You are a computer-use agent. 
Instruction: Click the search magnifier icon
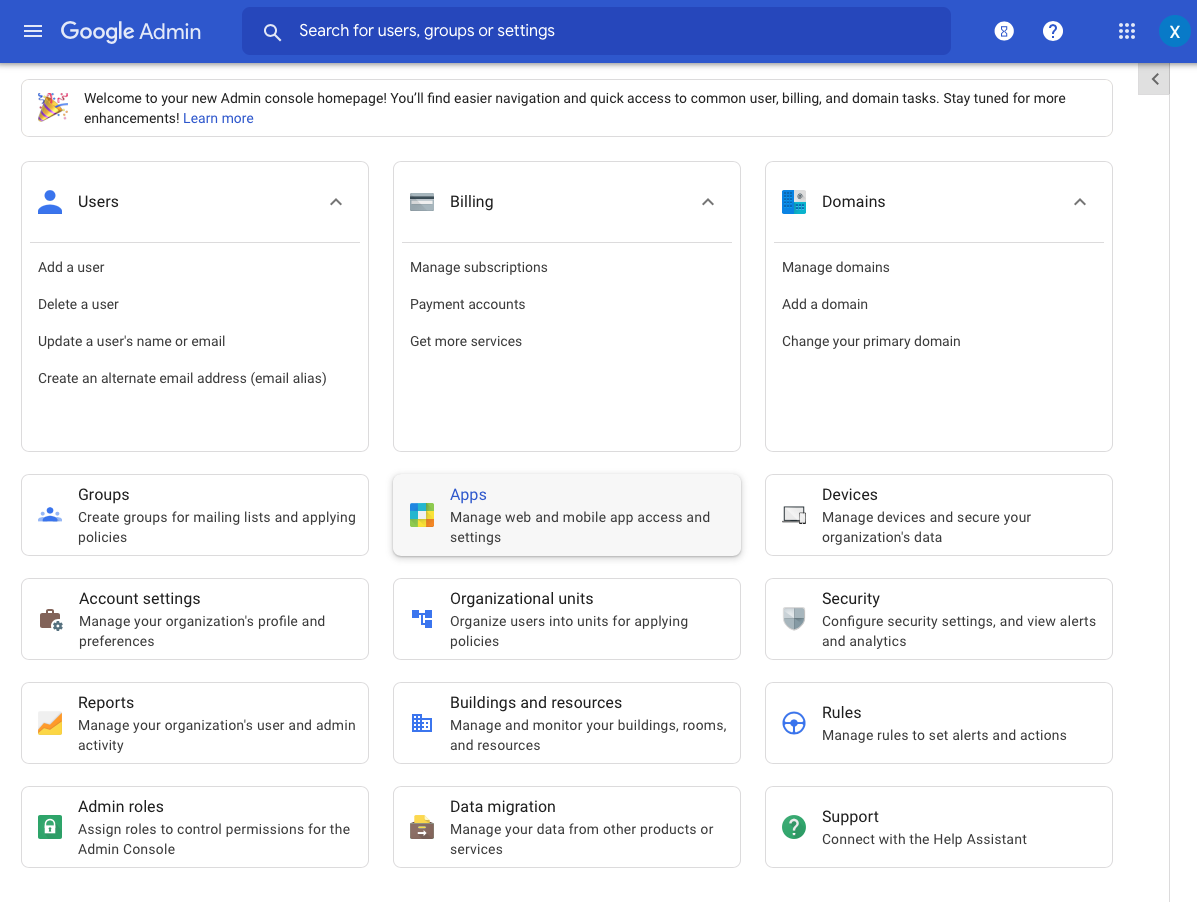(x=272, y=32)
